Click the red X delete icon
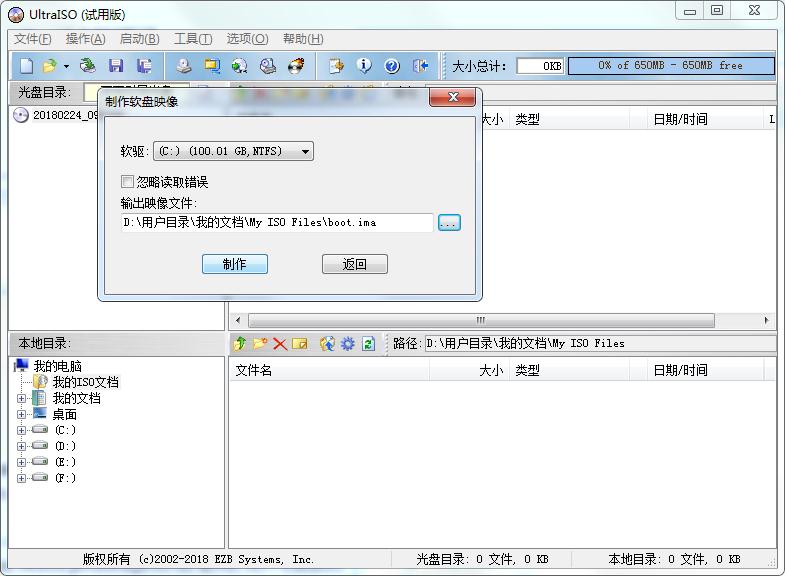Screen dimensions: 785x576 280,343
